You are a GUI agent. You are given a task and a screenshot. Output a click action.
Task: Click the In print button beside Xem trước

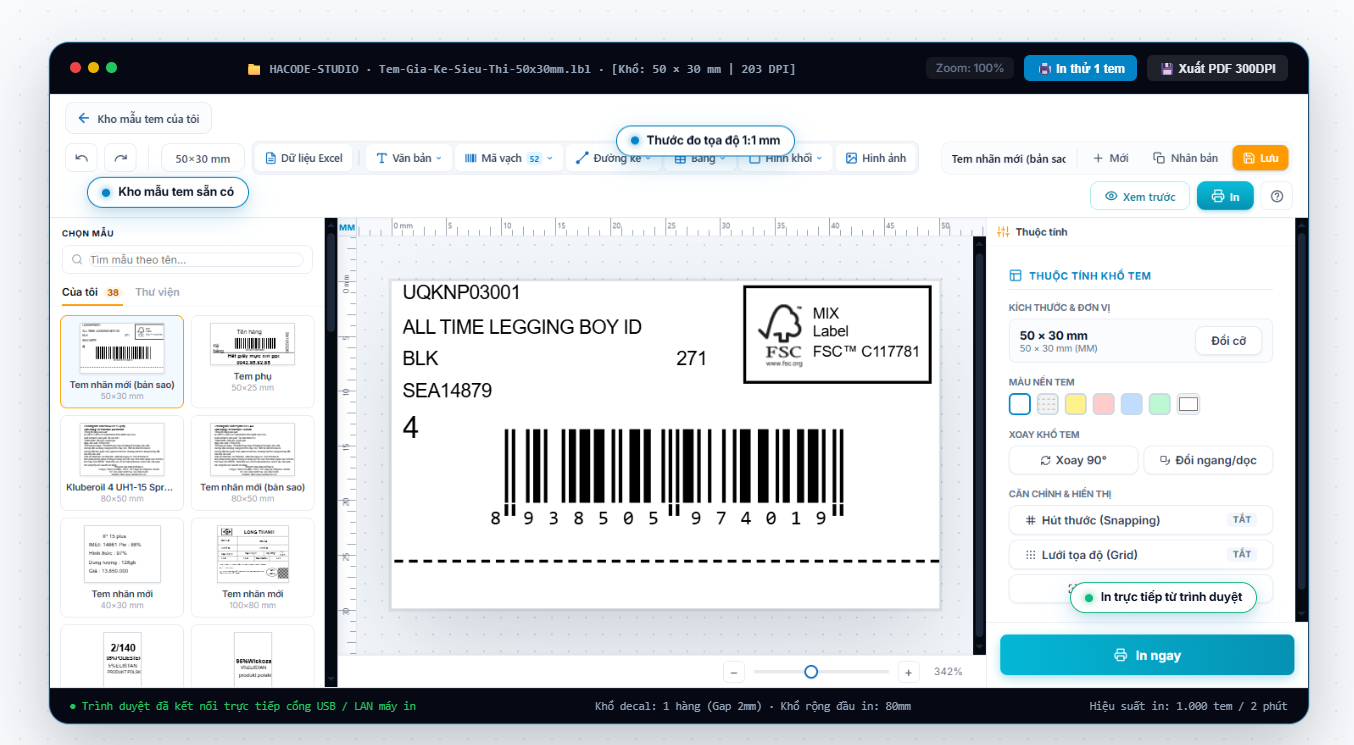click(1225, 196)
